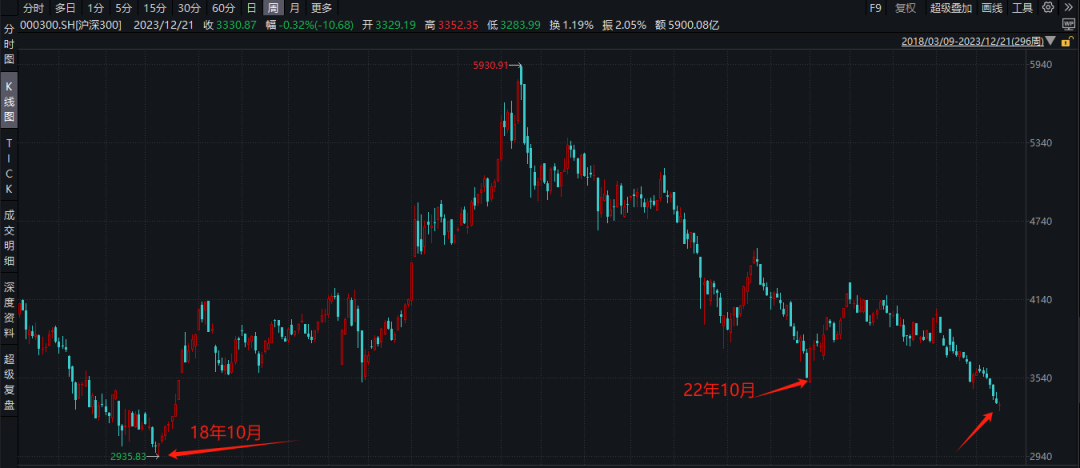The height and width of the screenshot is (468, 1080).
Task: Open the TICK side panel item
Action: click(x=9, y=165)
